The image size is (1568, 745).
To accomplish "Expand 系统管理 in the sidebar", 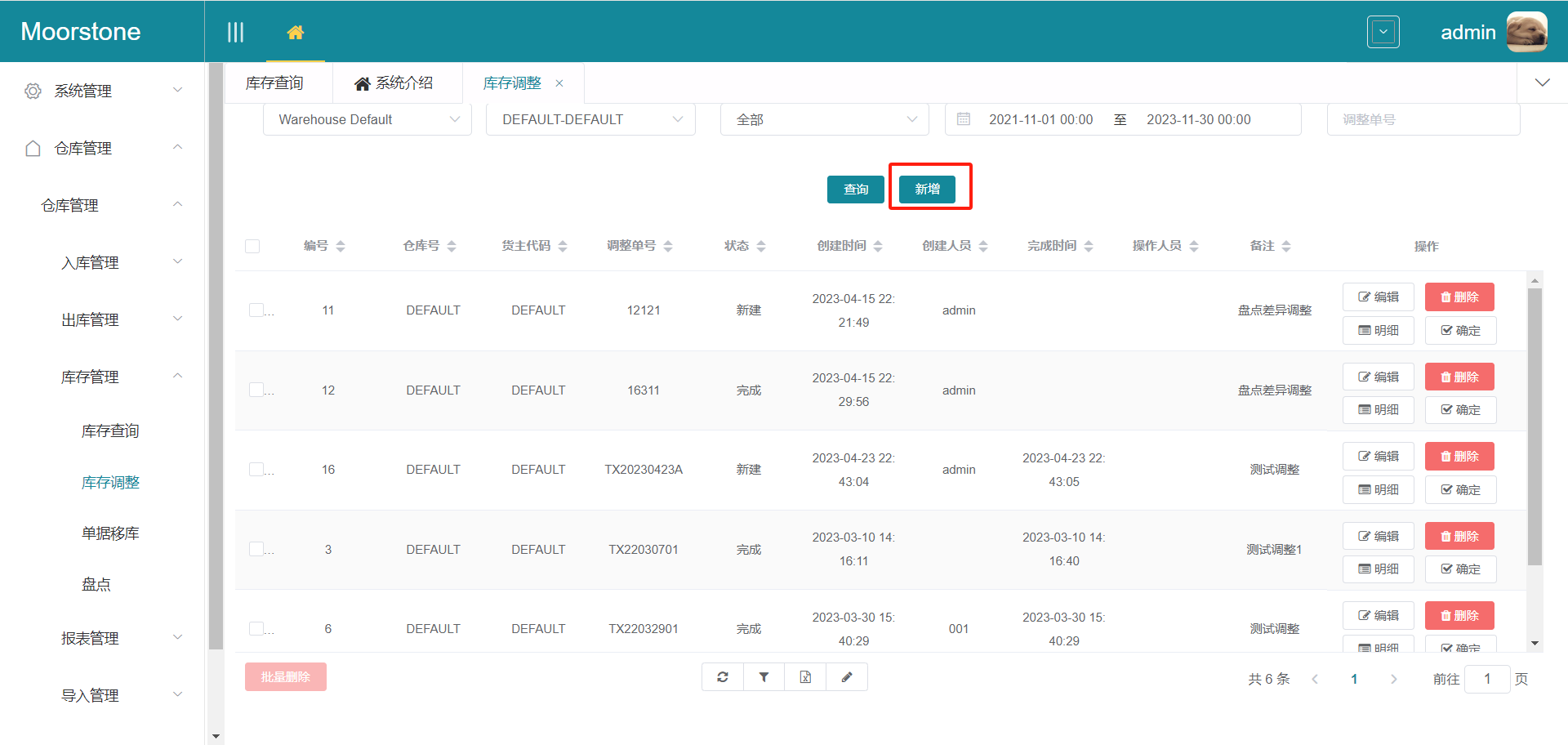I will (102, 91).
